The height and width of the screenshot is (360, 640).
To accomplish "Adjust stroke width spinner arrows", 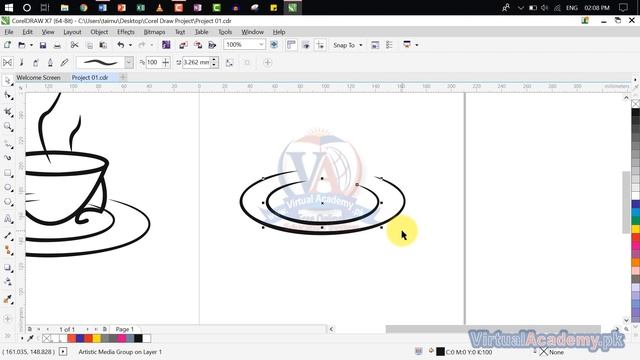I will 214,62.
